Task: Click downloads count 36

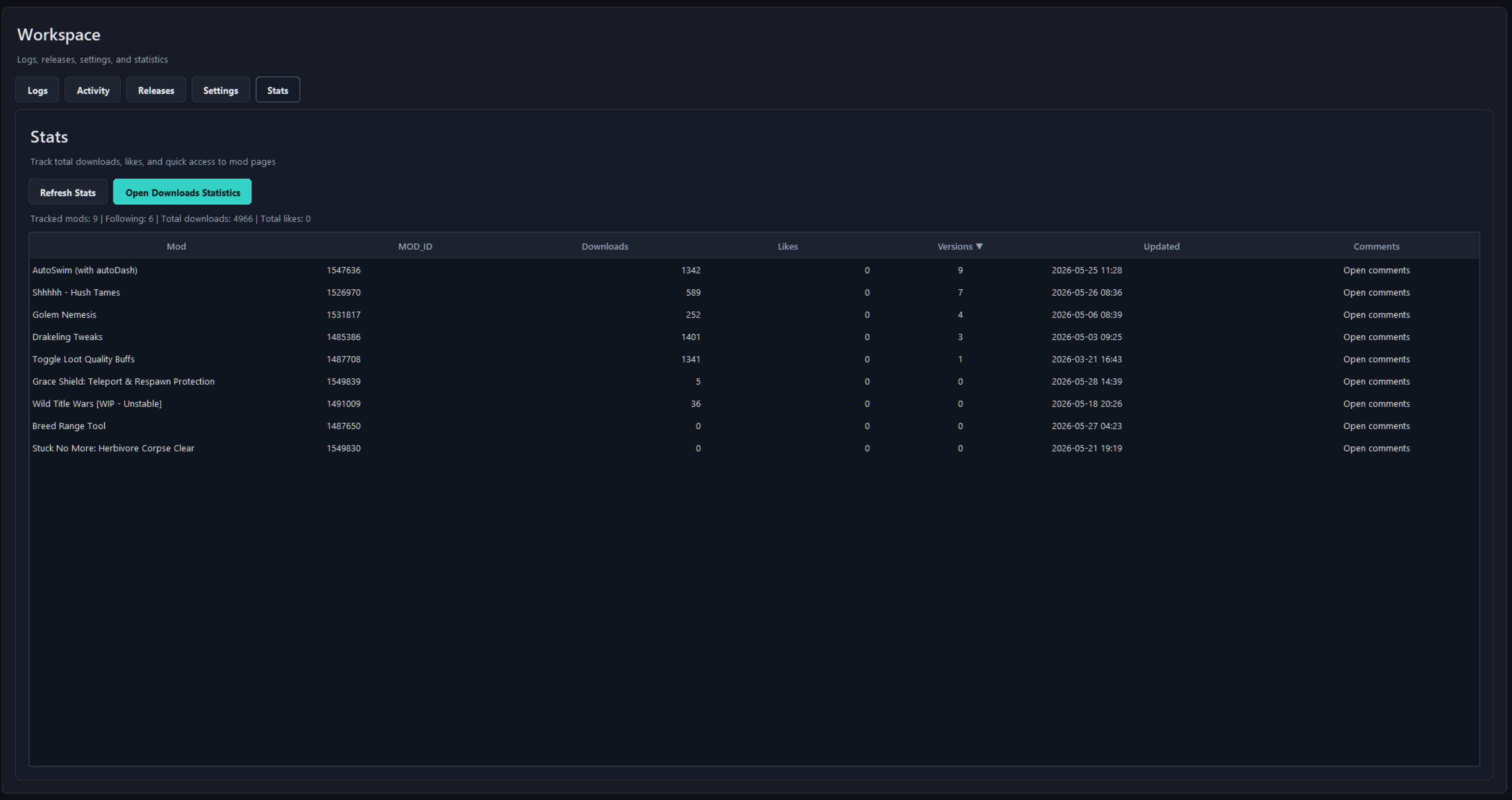Action: tap(696, 404)
